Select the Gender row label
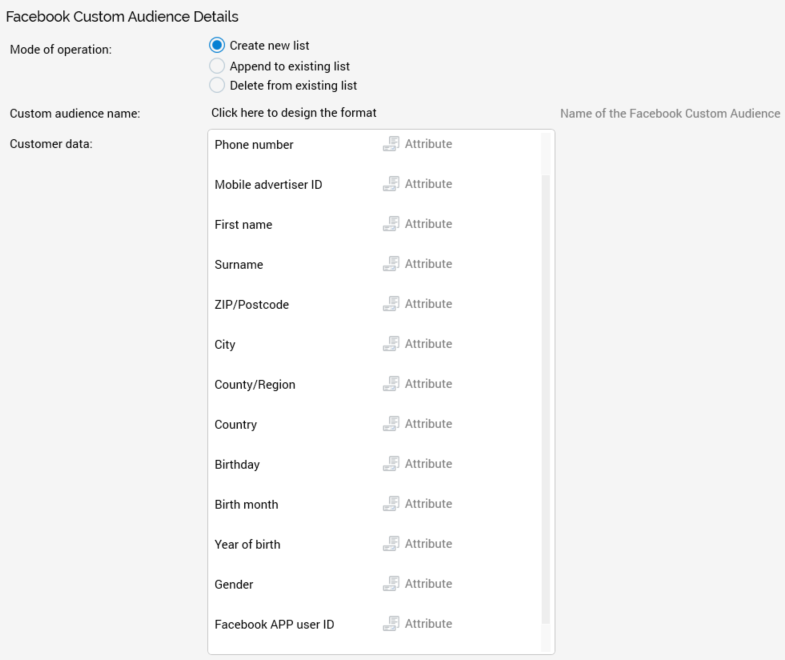Viewport: 785px width, 660px height. [x=234, y=584]
